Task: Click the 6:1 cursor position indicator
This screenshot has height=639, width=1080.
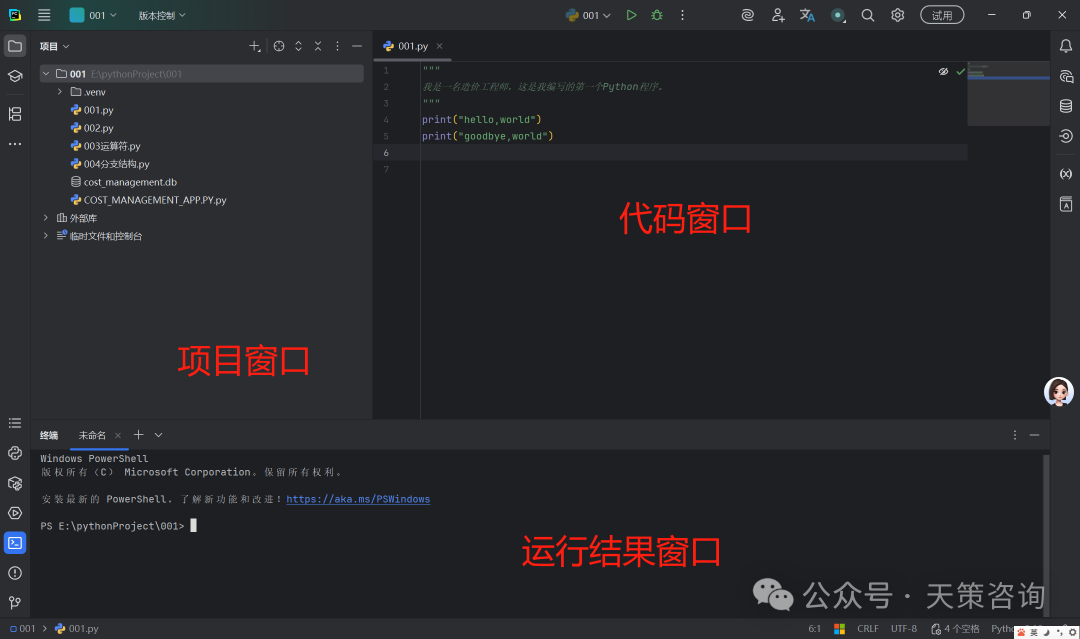Action: point(814,629)
